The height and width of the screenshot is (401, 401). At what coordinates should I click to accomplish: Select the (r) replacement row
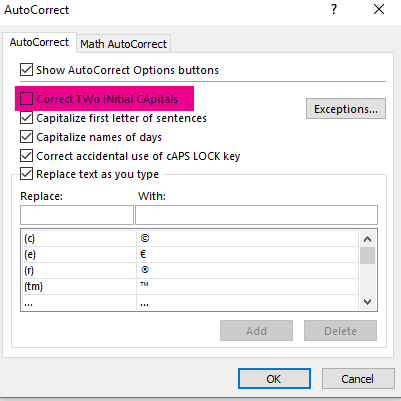click(190, 270)
